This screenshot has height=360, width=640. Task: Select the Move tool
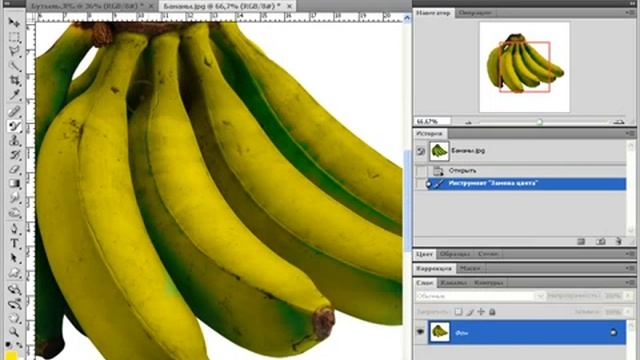pyautogui.click(x=14, y=22)
